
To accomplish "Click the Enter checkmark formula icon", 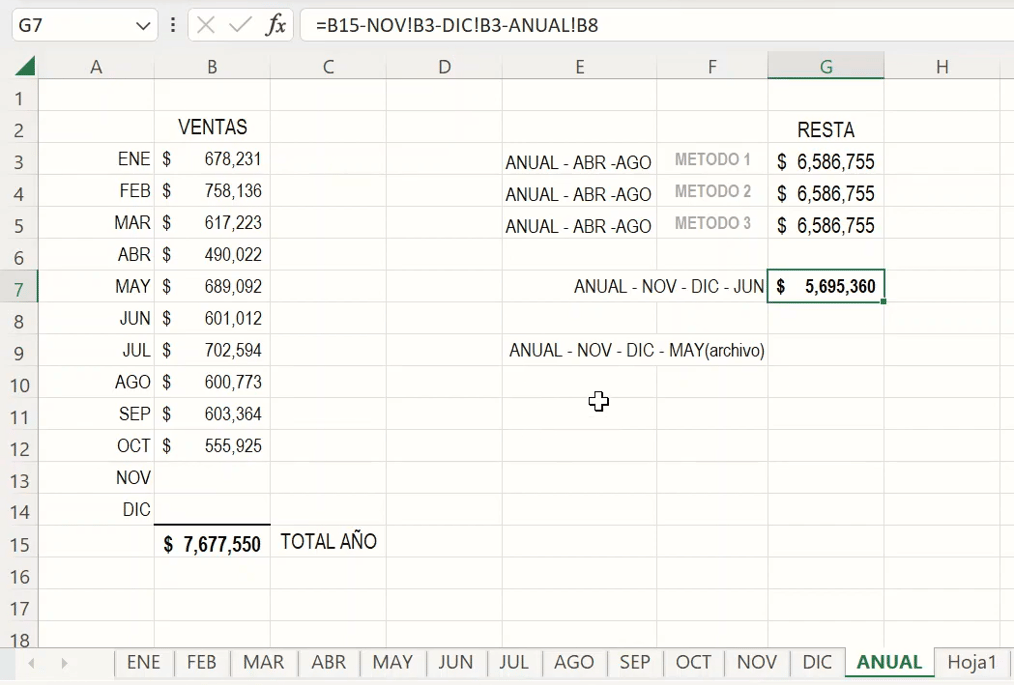I will [237, 25].
